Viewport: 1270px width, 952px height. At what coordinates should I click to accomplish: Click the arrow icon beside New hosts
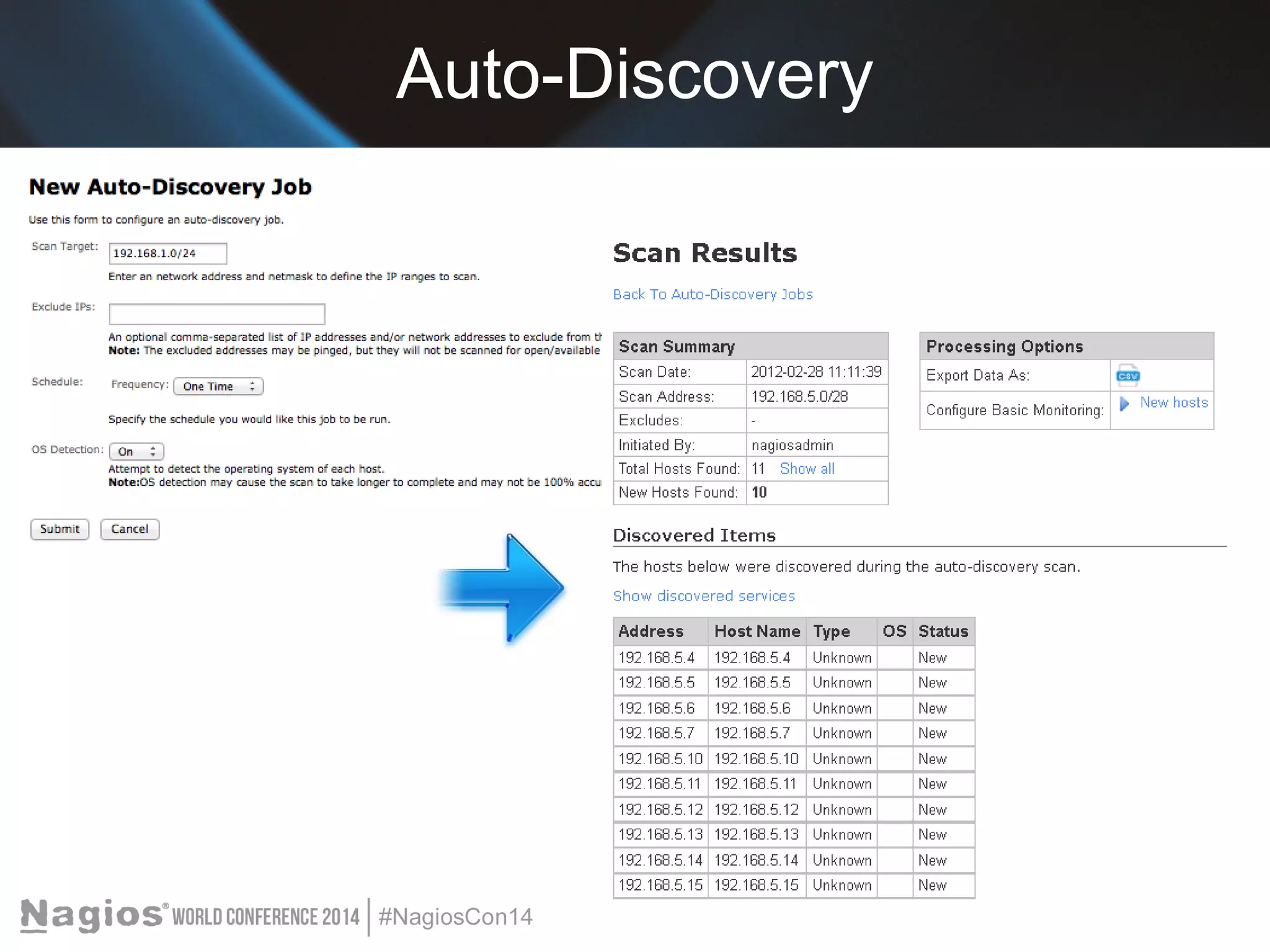click(1124, 403)
